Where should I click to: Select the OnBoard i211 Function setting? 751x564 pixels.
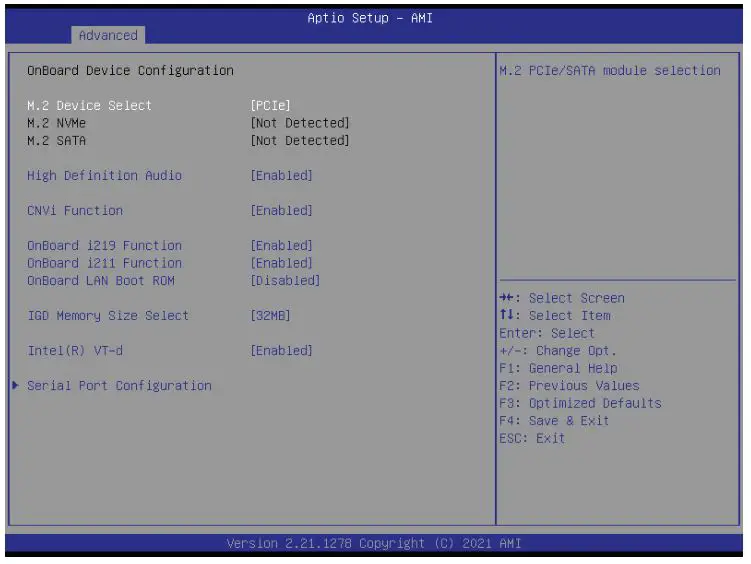pos(104,263)
